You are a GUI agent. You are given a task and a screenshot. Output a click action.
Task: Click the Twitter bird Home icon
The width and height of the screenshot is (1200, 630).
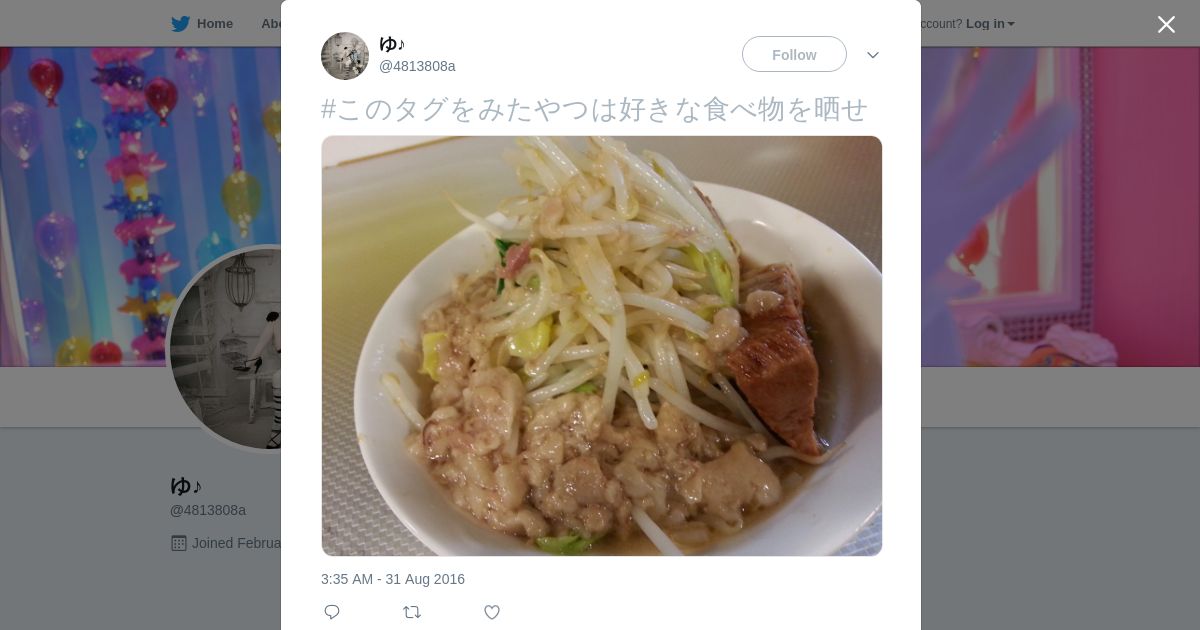pyautogui.click(x=180, y=24)
